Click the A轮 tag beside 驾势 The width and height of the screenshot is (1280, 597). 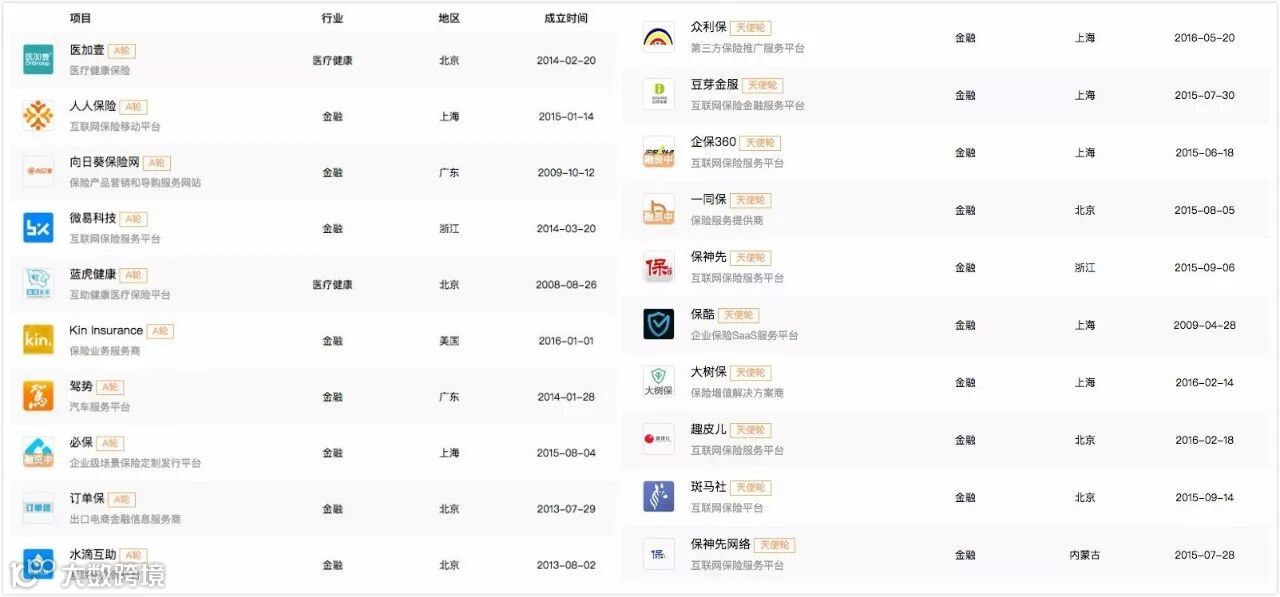pyautogui.click(x=110, y=387)
